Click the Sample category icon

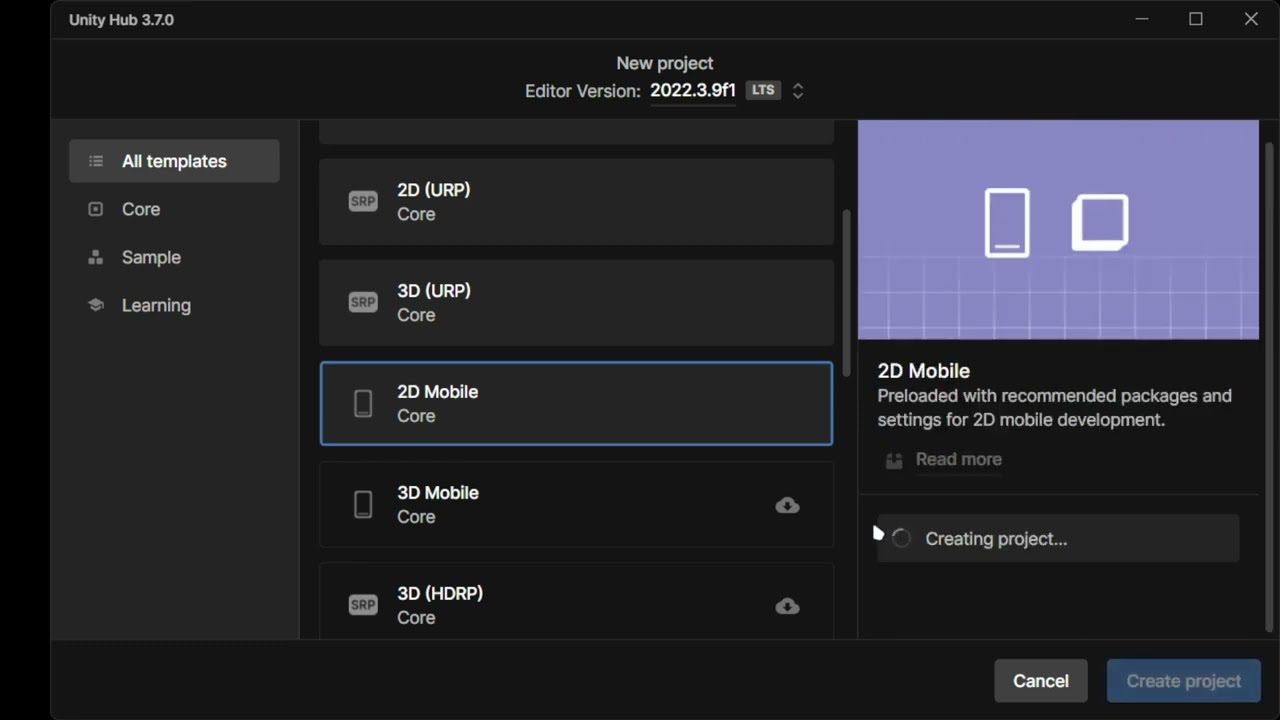point(96,257)
